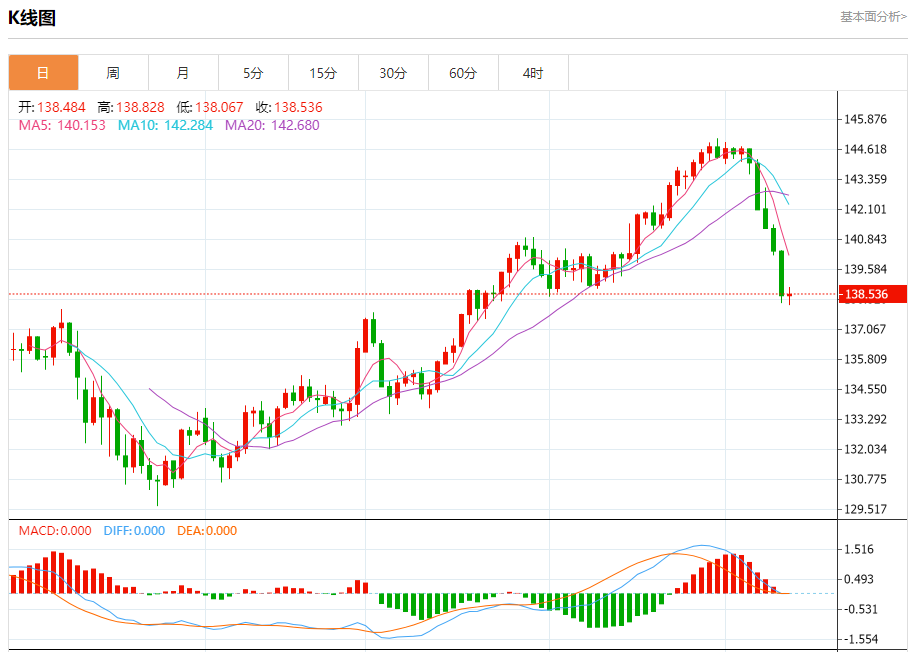The height and width of the screenshot is (652, 921).
Task: Open the 月 monthly chart tab
Action: (x=183, y=73)
